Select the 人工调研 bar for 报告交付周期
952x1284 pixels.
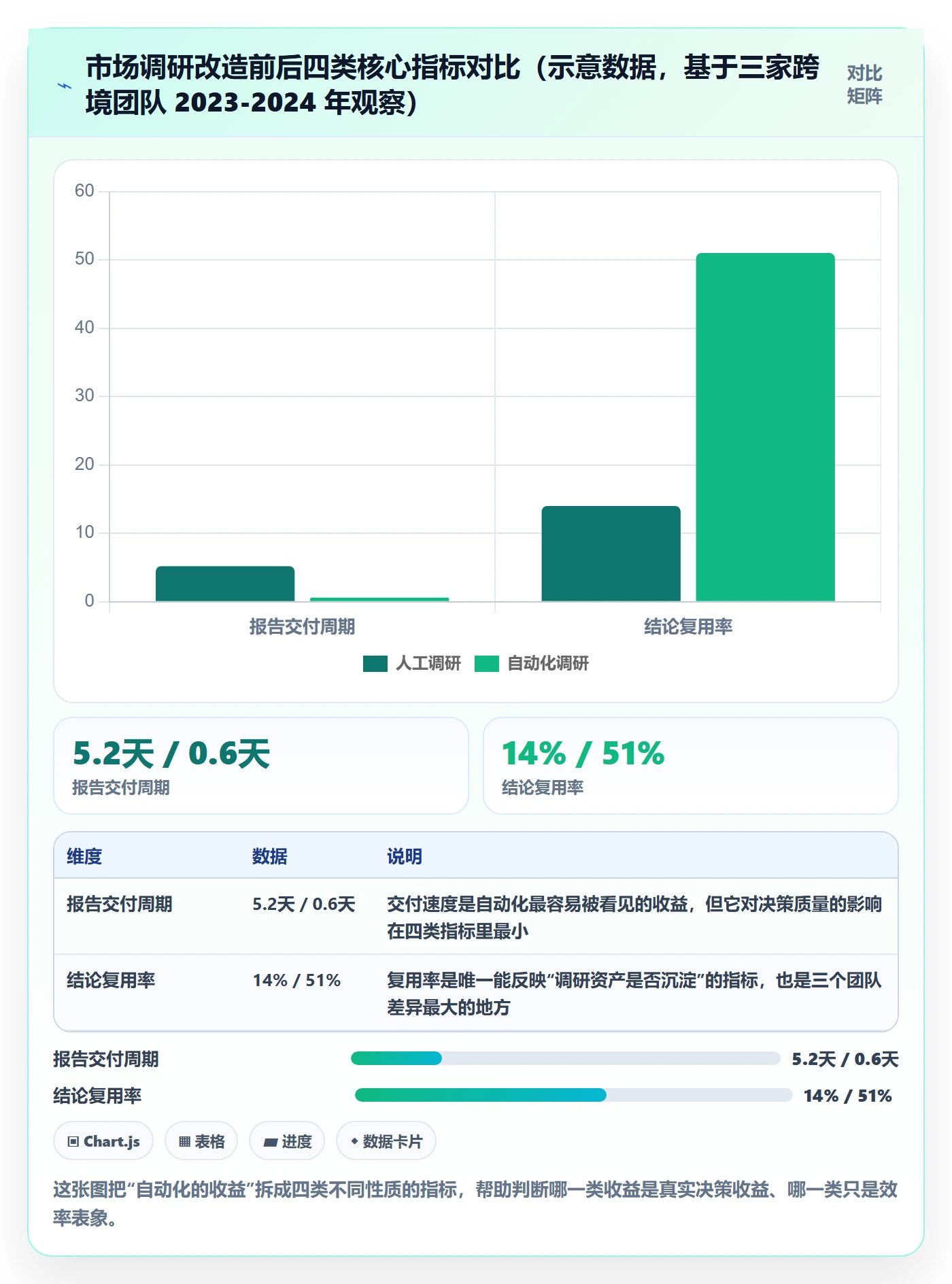point(225,584)
